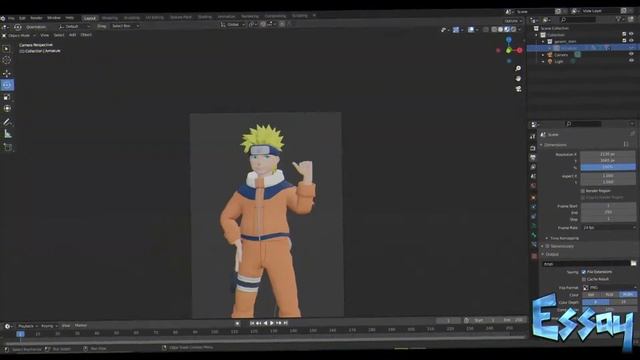Click the pan view hand icon
This screenshot has width=640, height=360.
tap(518, 79)
